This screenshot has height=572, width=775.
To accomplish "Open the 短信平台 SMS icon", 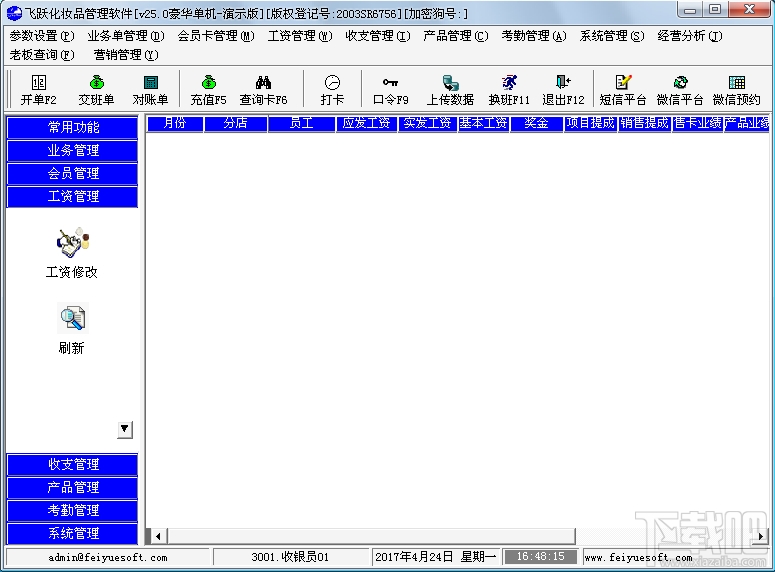I will pyautogui.click(x=623, y=83).
